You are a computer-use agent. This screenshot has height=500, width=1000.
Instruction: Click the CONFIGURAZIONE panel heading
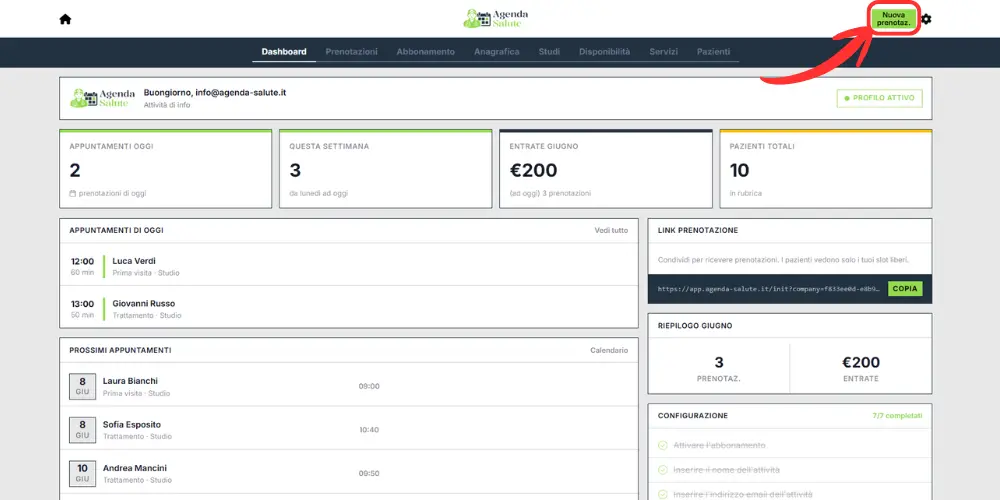pos(693,416)
